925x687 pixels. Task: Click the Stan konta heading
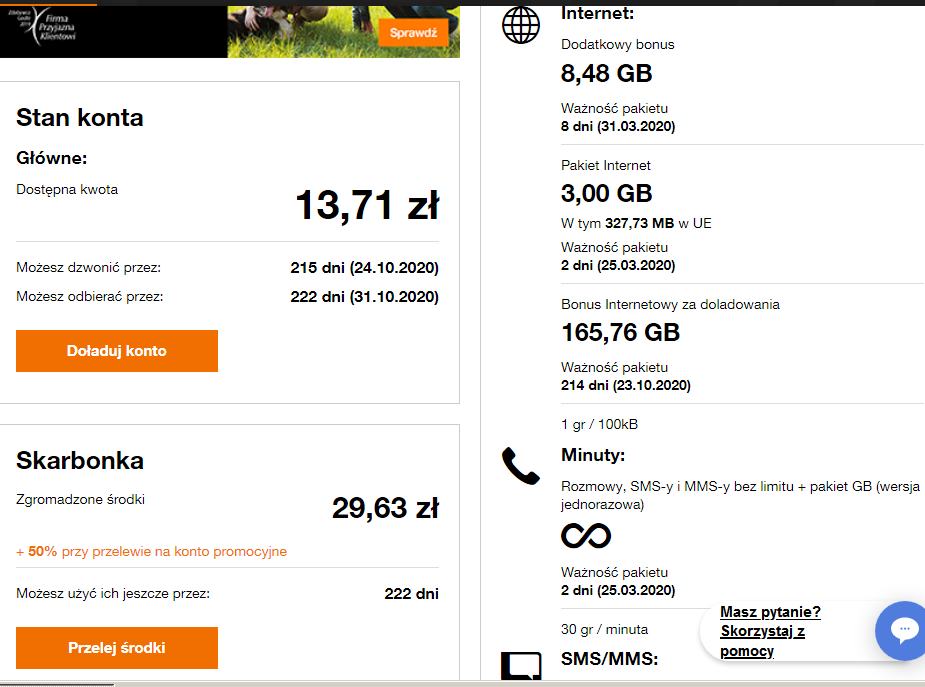click(x=80, y=118)
